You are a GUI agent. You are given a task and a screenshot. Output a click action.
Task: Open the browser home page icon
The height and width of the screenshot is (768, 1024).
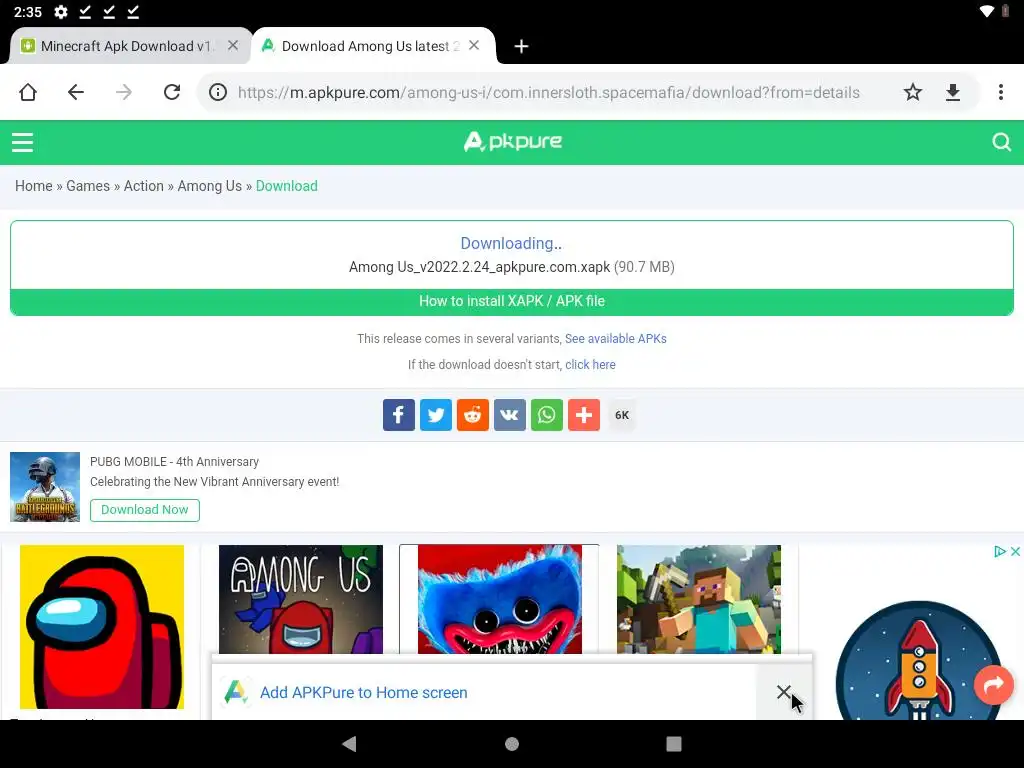pos(27,92)
